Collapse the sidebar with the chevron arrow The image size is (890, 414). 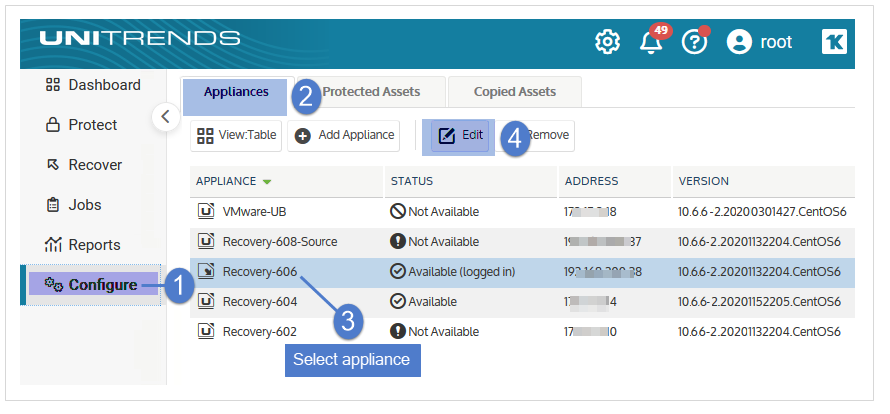pos(166,116)
